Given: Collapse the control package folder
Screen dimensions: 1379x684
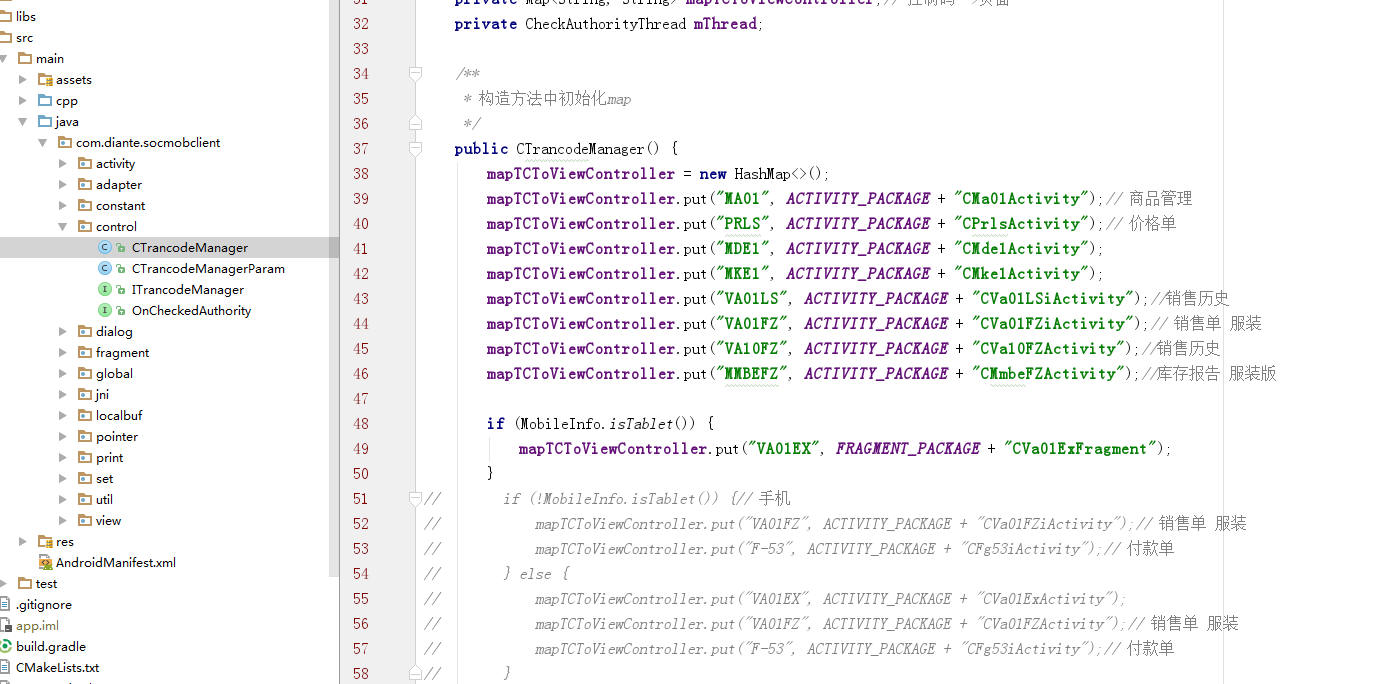Looking at the screenshot, I should (x=63, y=227).
